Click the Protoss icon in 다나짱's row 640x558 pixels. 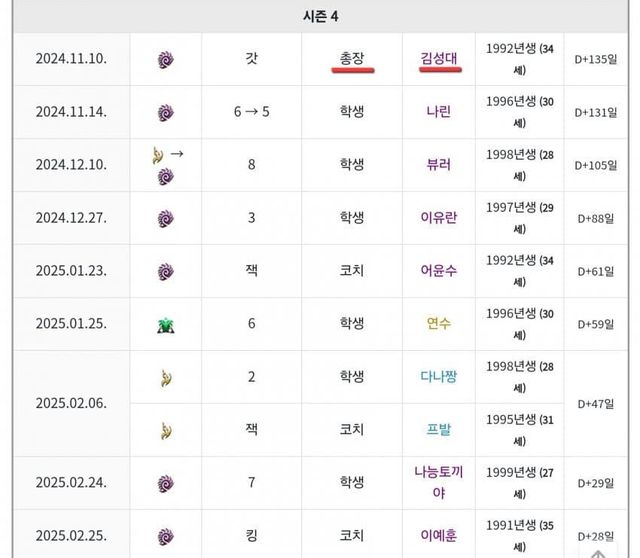[165, 377]
